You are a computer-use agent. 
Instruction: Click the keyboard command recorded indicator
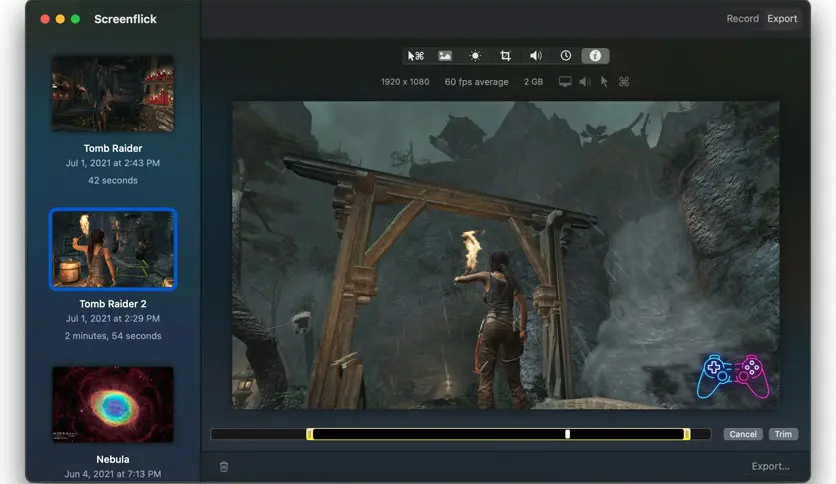(624, 82)
